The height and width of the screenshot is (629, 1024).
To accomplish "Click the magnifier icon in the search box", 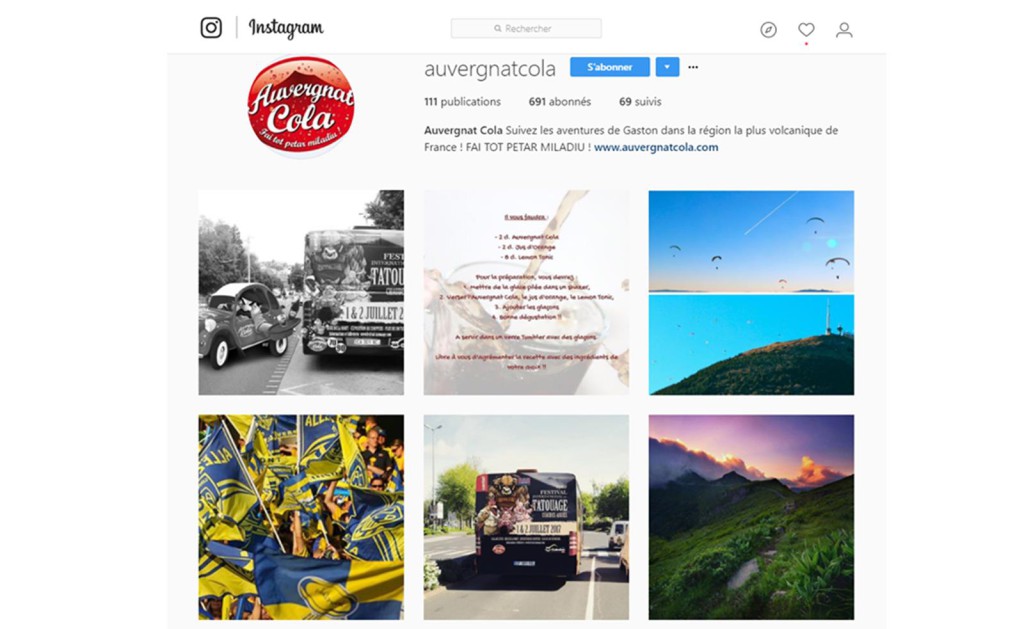I will click(x=498, y=29).
